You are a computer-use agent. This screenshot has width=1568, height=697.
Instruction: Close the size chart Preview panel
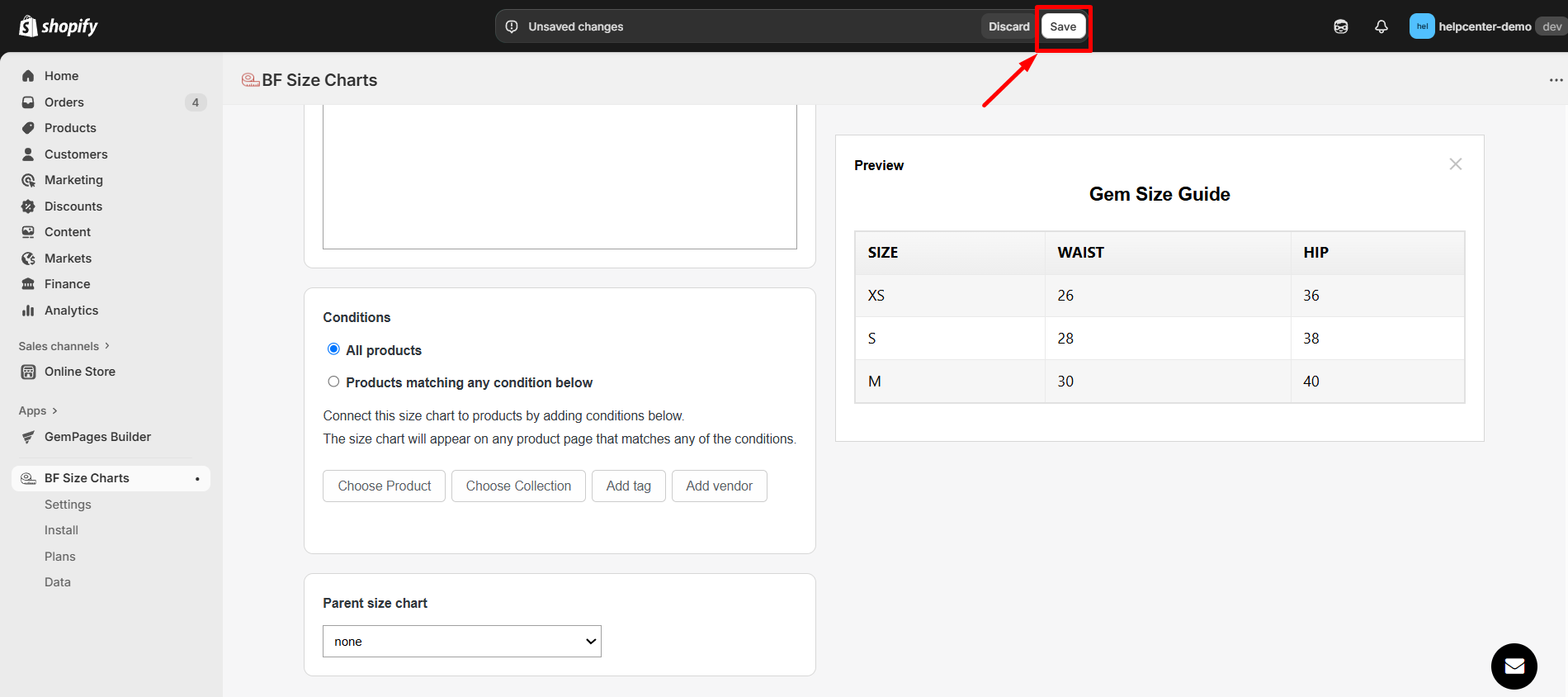click(x=1455, y=164)
